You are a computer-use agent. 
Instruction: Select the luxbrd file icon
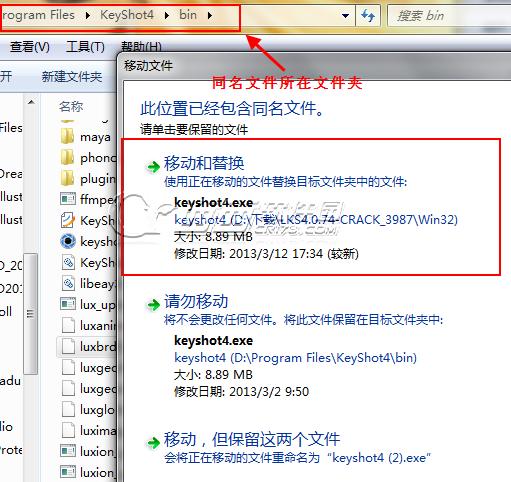pyautogui.click(x=68, y=346)
